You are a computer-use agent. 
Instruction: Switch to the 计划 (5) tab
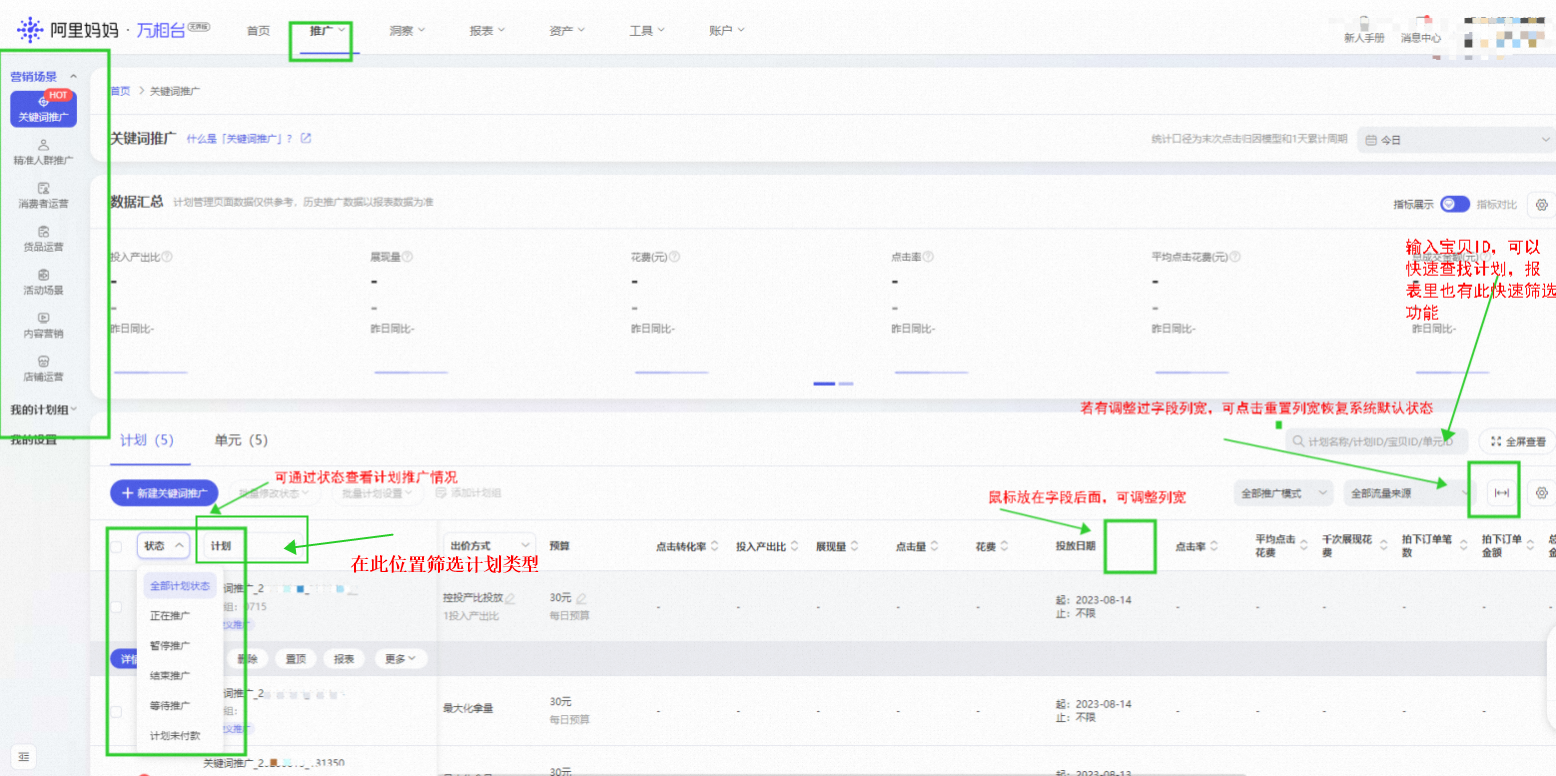tap(147, 440)
